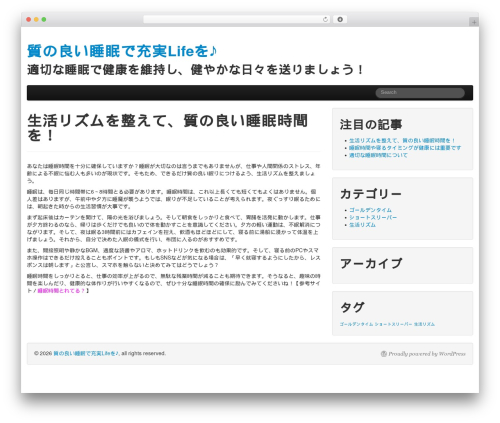Click the 注目の記事 widget heading
The image size is (500, 423).
[x=371, y=125]
